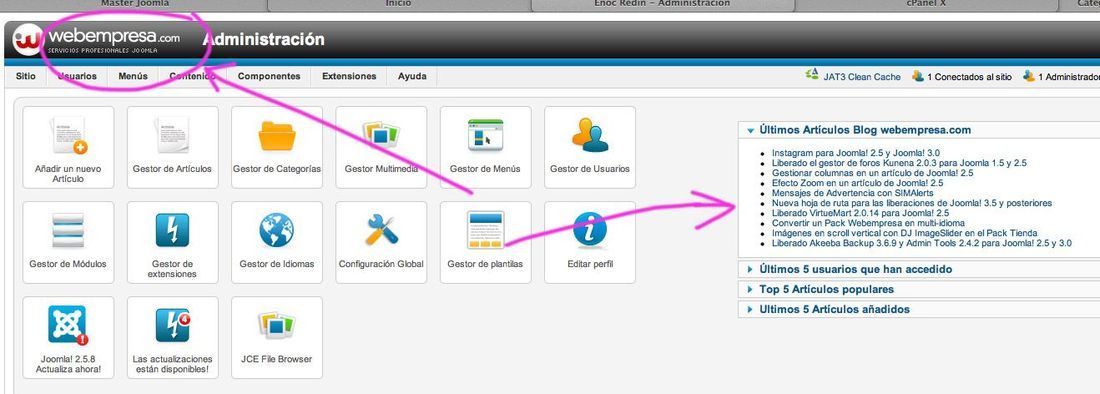1100x394 pixels.
Task: Open Gestionar columnas en un artículo link
Action: coord(872,172)
